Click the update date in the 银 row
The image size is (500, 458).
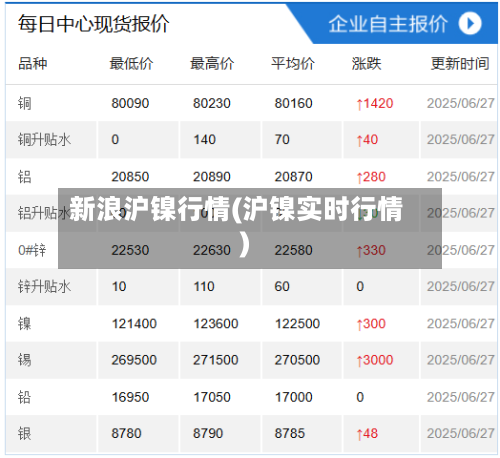point(461,434)
